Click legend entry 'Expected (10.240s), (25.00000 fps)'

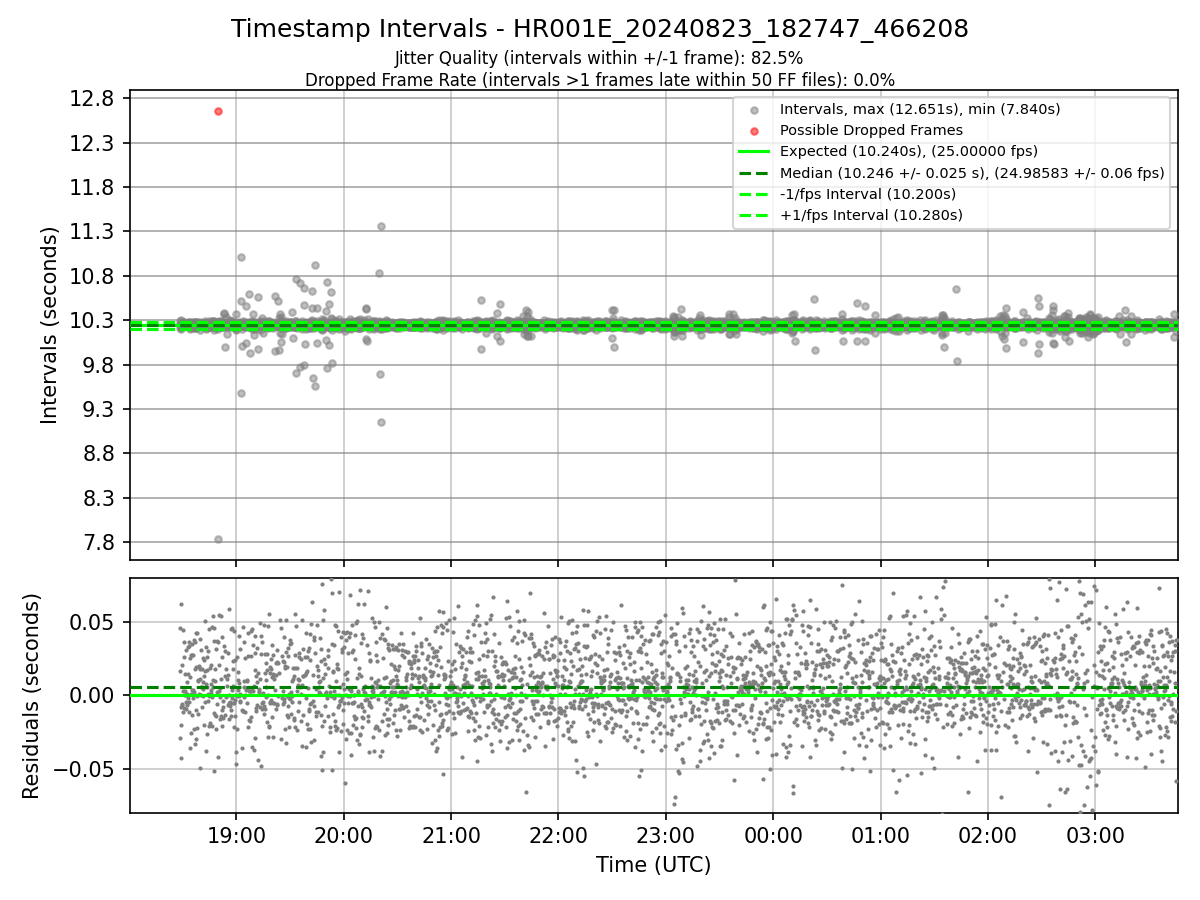pos(909,151)
